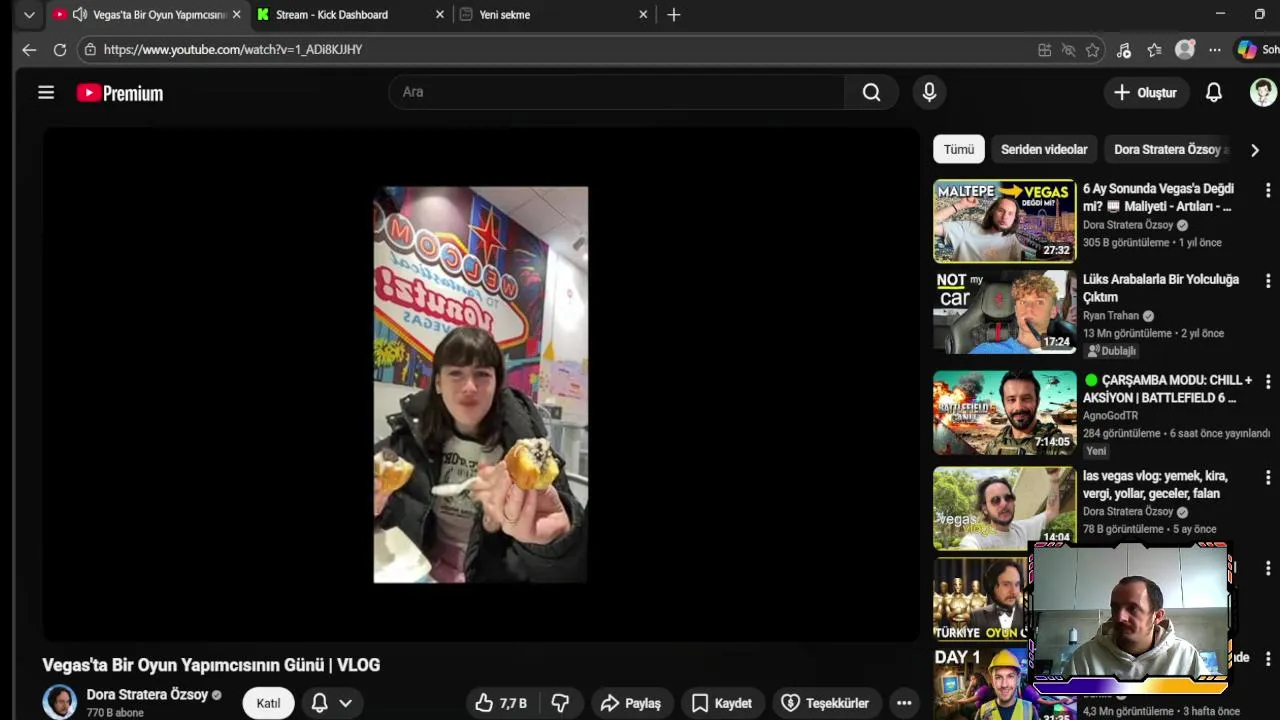Select the Tümü filter chip
The height and width of the screenshot is (720, 1280).
pyautogui.click(x=959, y=149)
